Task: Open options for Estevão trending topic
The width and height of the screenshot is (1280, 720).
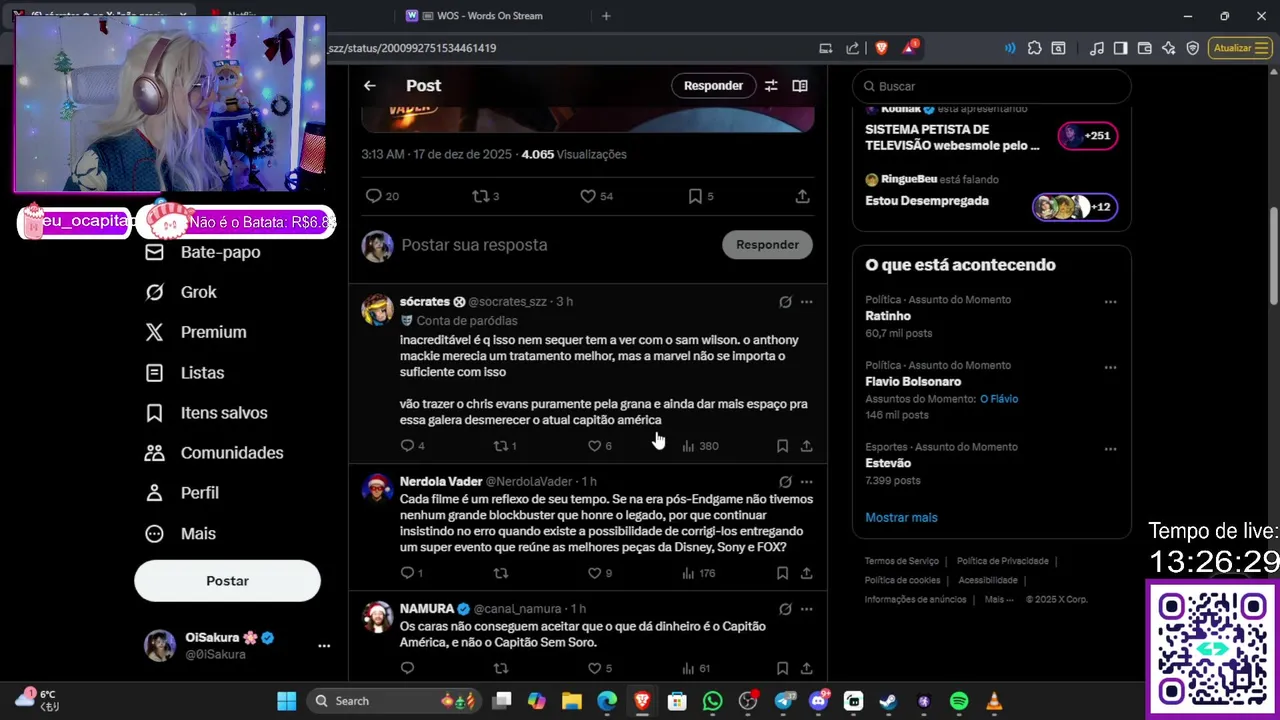Action: pyautogui.click(x=1110, y=449)
